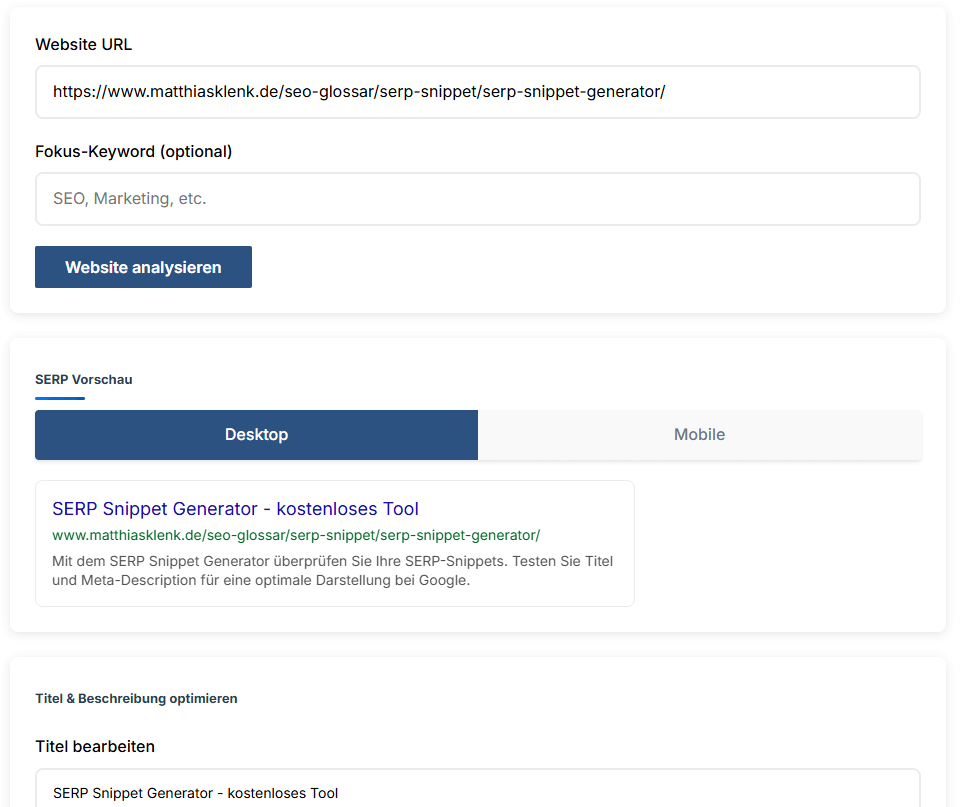Click the Website URL input field
Viewport: 962px width, 807px height.
click(477, 92)
